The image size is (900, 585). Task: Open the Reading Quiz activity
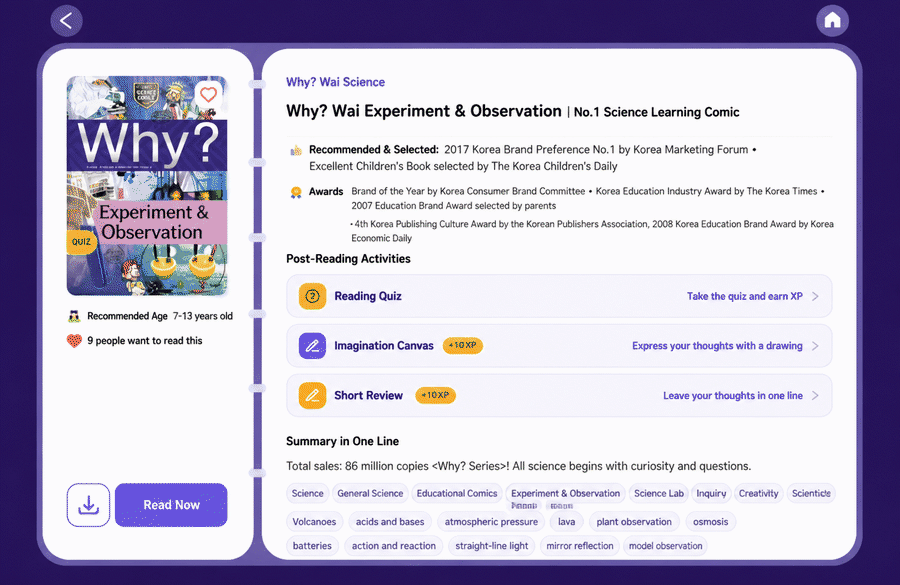[x=559, y=296]
